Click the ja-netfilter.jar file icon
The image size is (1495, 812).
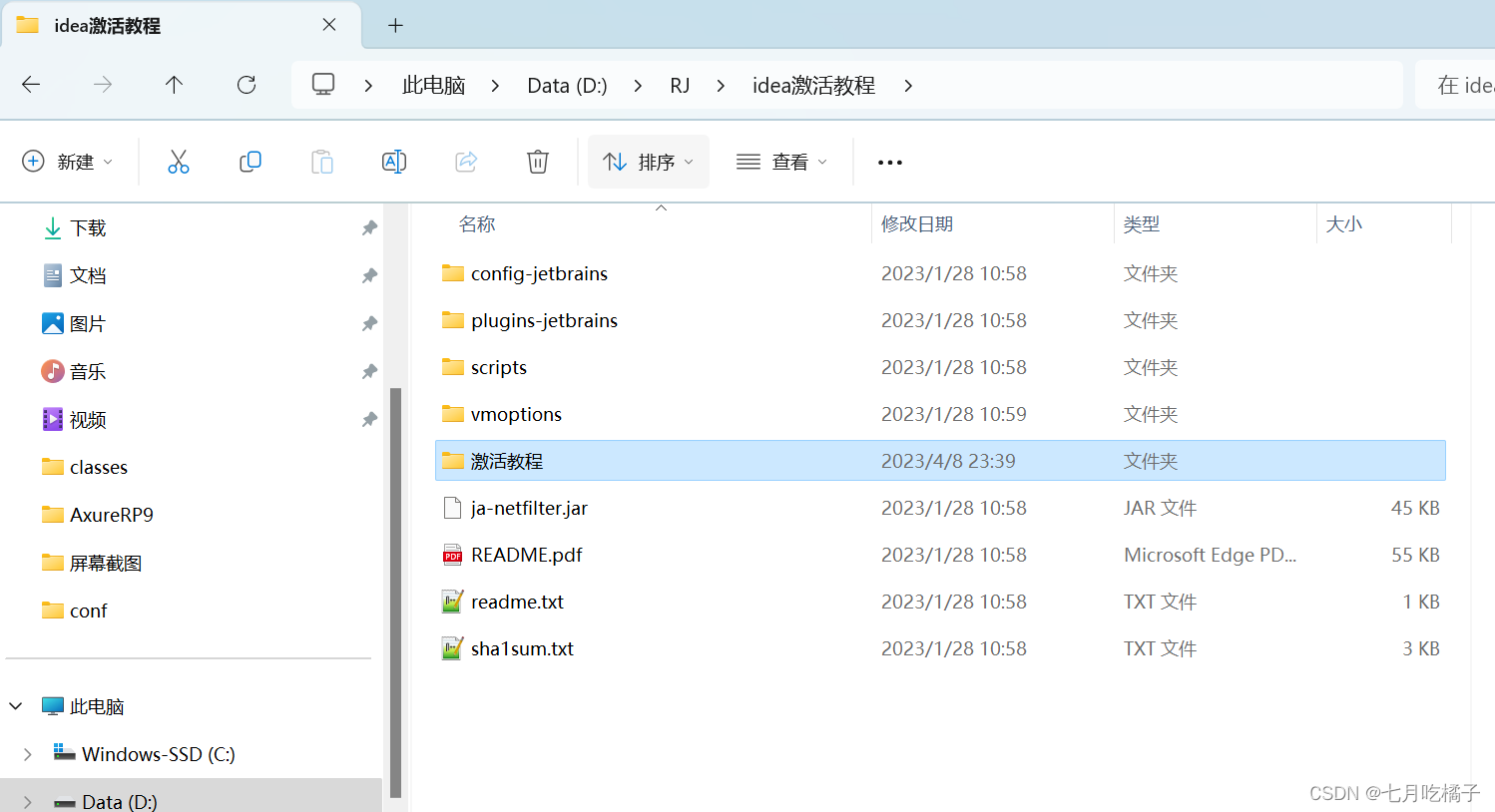tap(453, 508)
